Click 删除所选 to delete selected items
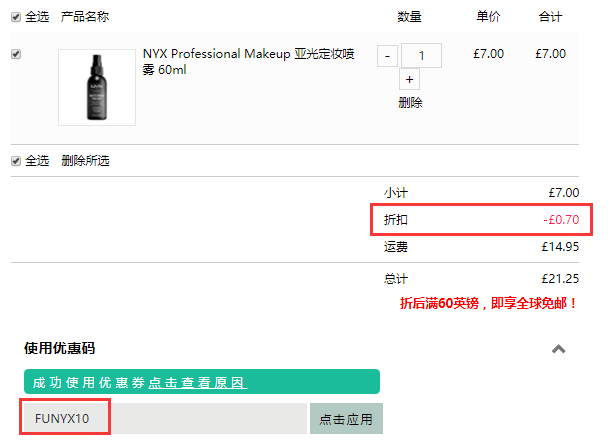 85,161
